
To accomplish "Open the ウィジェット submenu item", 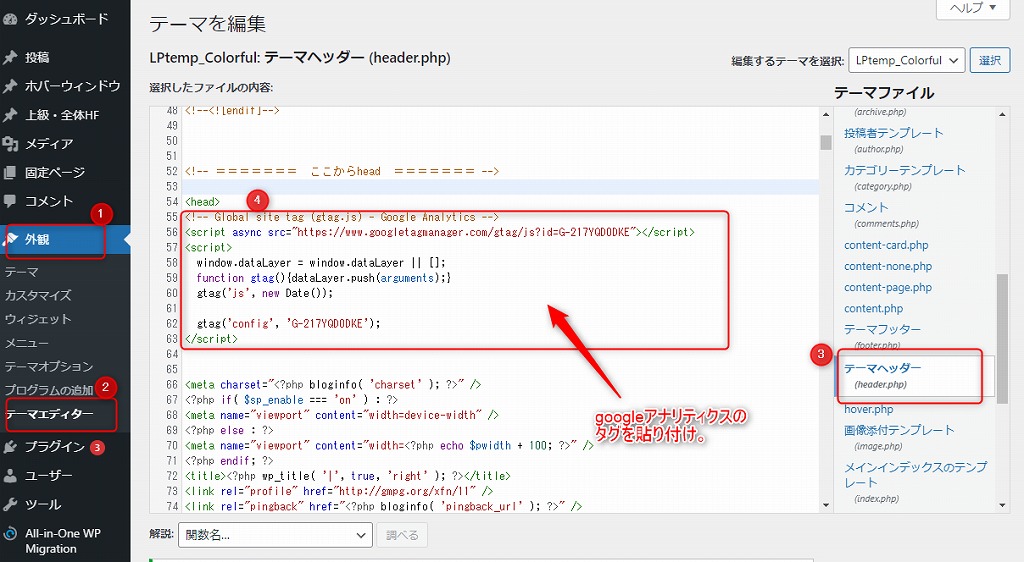I will coord(38,319).
